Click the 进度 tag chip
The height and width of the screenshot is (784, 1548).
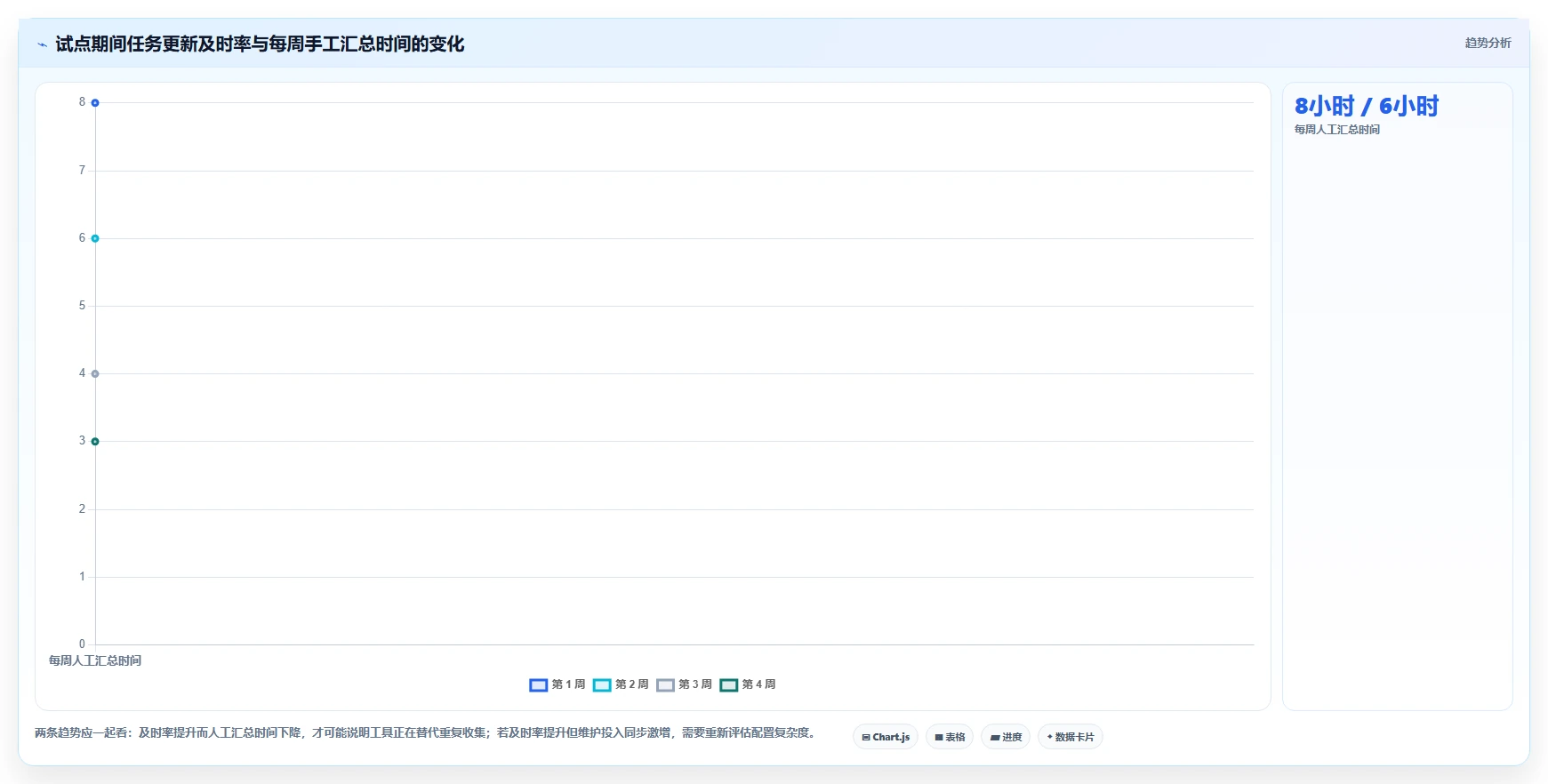(1006, 737)
